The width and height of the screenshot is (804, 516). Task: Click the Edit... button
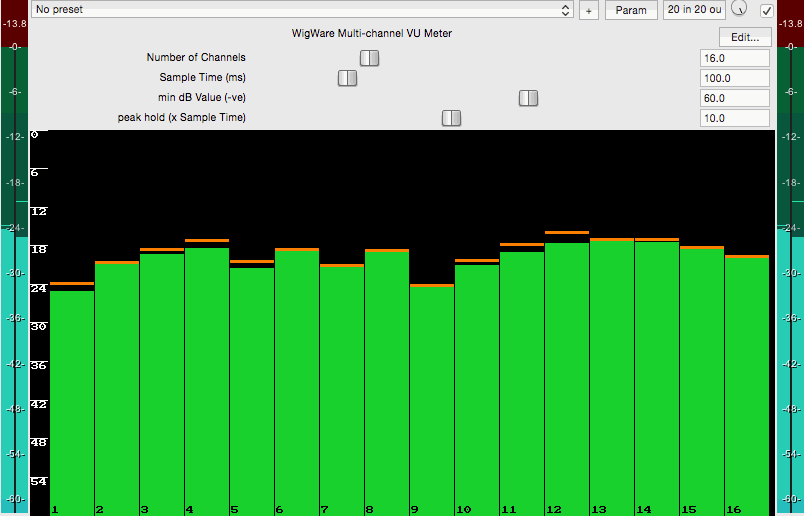745,37
